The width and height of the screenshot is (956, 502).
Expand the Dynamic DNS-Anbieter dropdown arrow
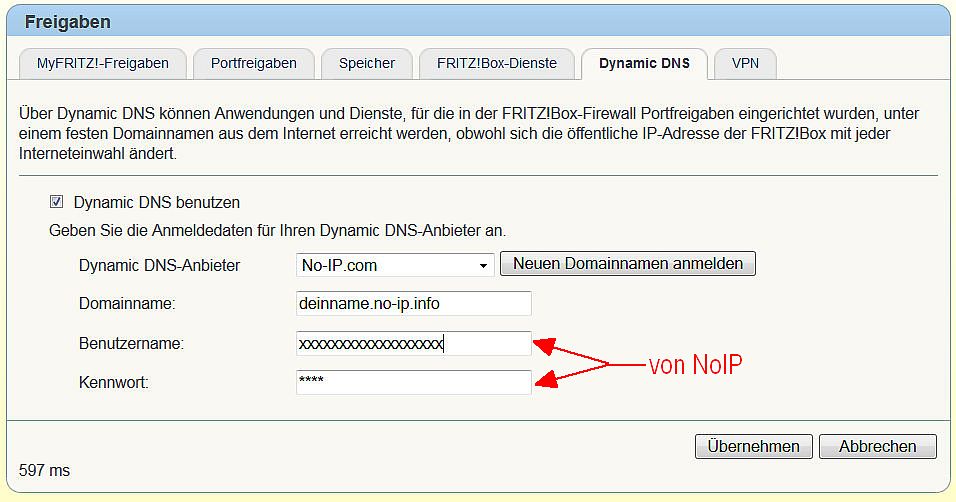pos(484,265)
